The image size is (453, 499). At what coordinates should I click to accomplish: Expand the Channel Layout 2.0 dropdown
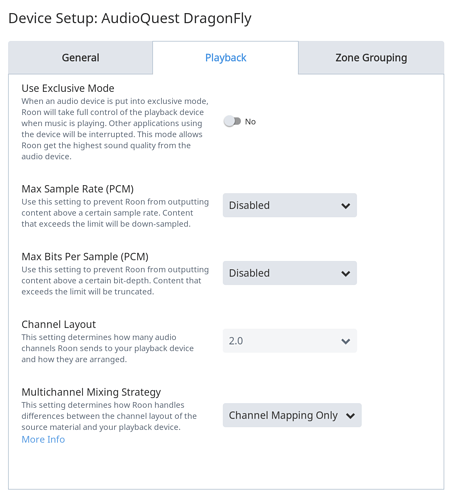click(x=290, y=341)
